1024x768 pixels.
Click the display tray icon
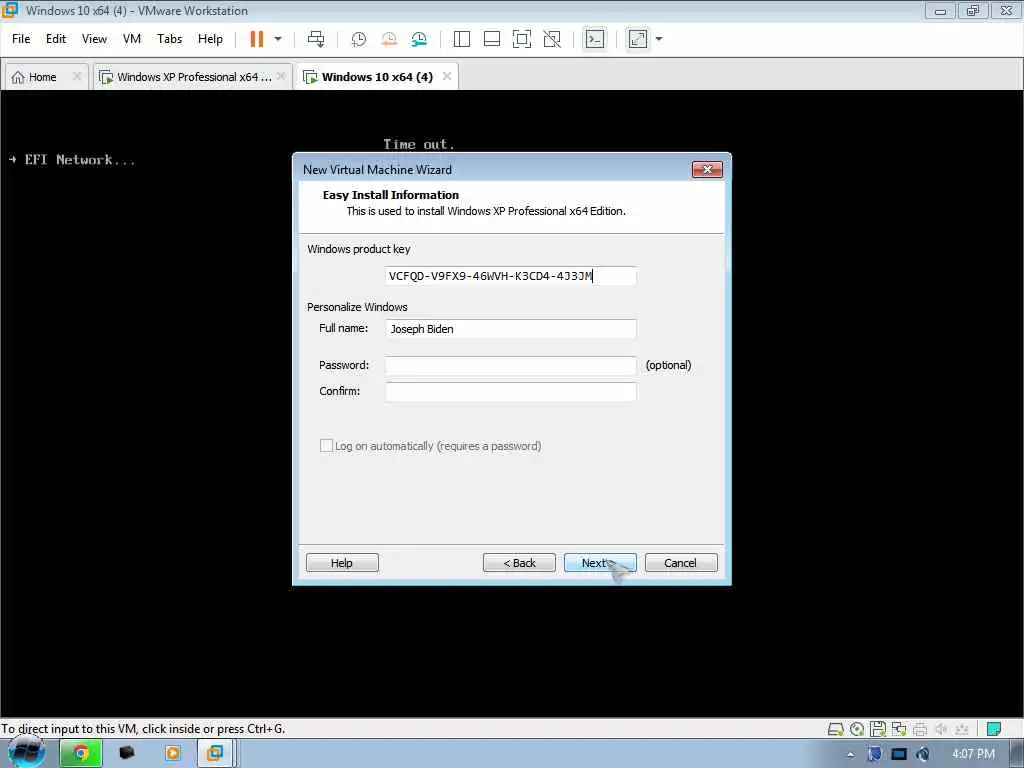pyautogui.click(x=899, y=754)
